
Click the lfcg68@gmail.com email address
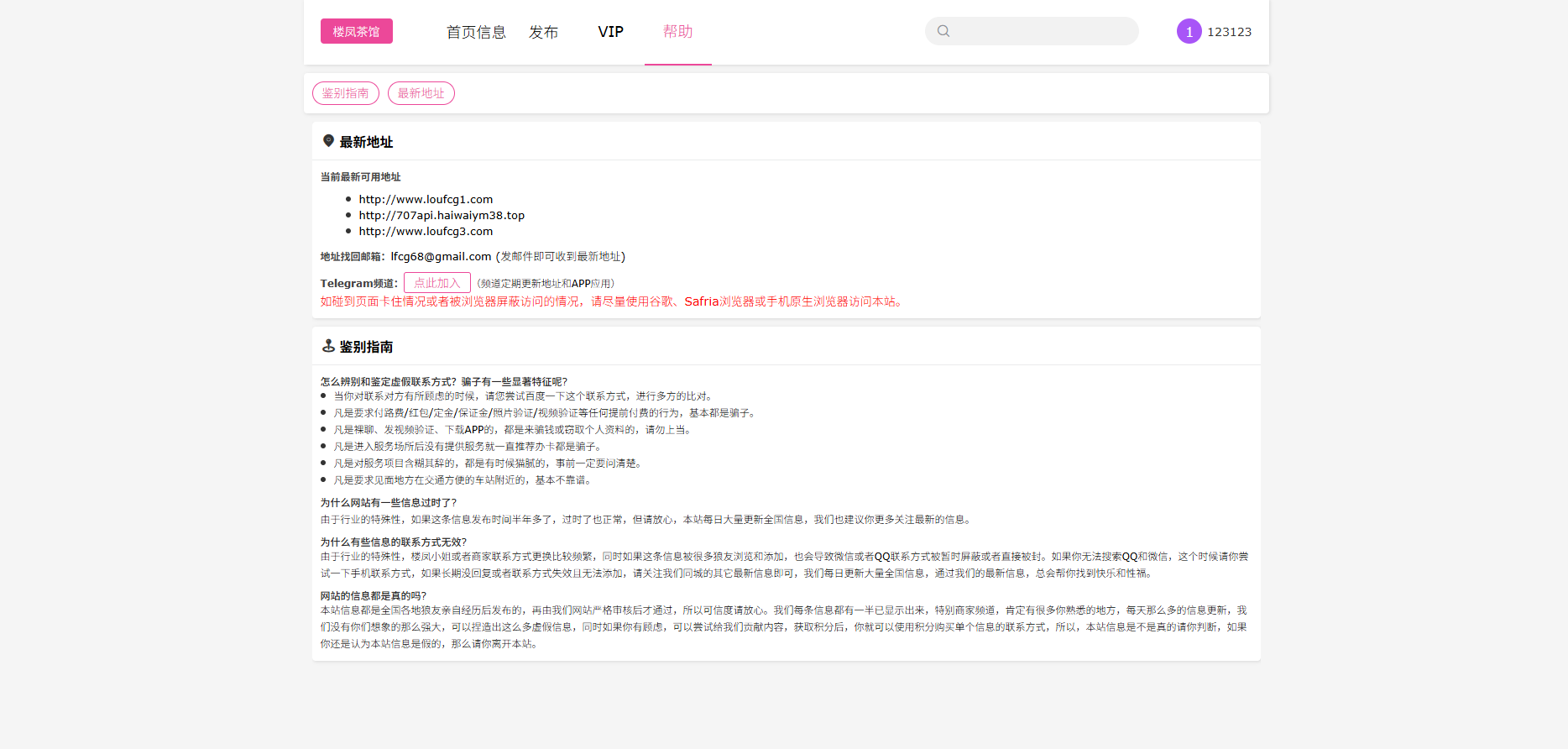click(x=441, y=256)
